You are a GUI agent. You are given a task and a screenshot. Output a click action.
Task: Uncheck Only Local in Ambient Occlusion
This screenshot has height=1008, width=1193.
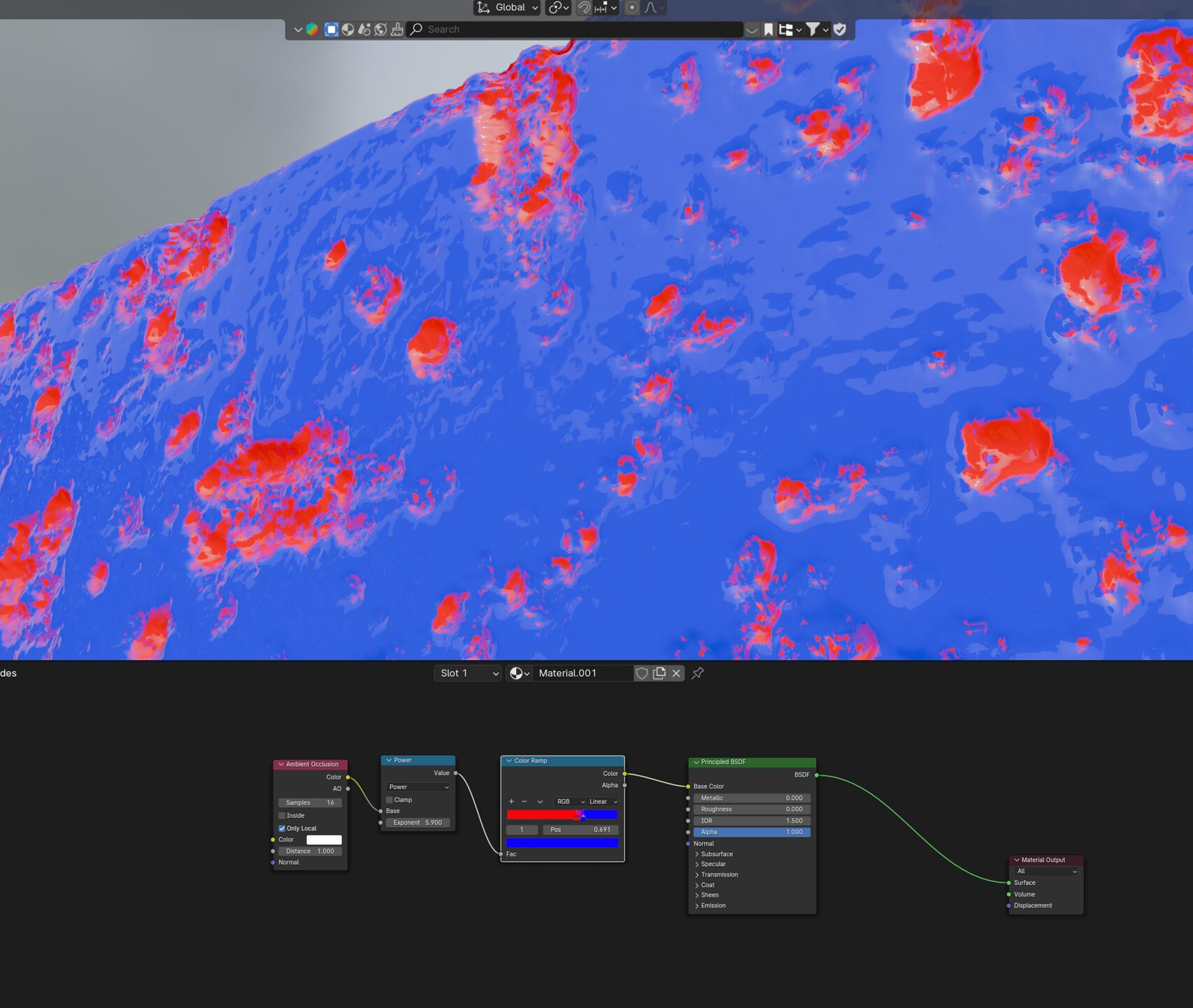click(282, 828)
